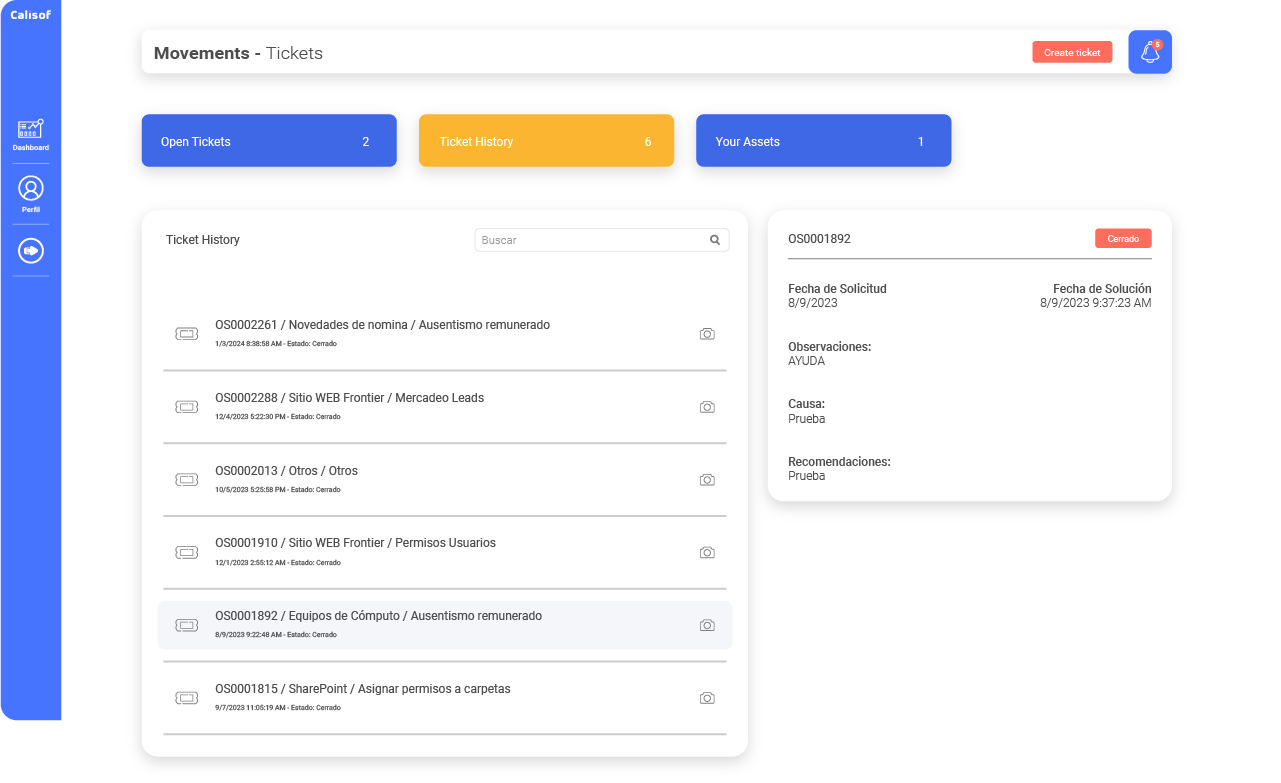Select ticket OS0002261 Novedades de nomina
This screenshot has width=1281, height=783.
[382, 325]
